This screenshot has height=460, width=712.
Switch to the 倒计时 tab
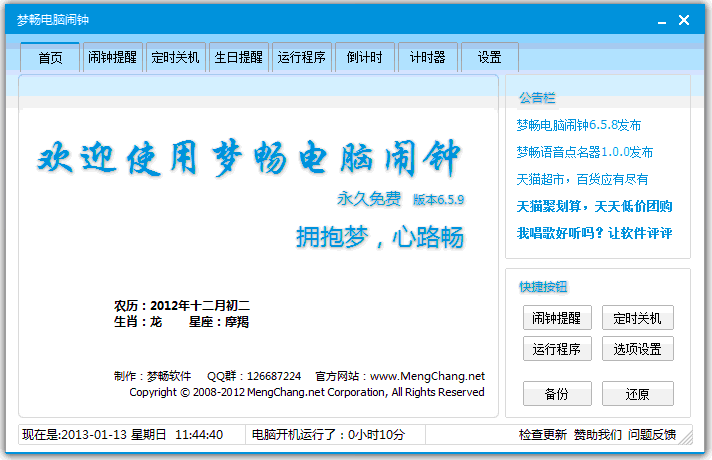click(365, 57)
